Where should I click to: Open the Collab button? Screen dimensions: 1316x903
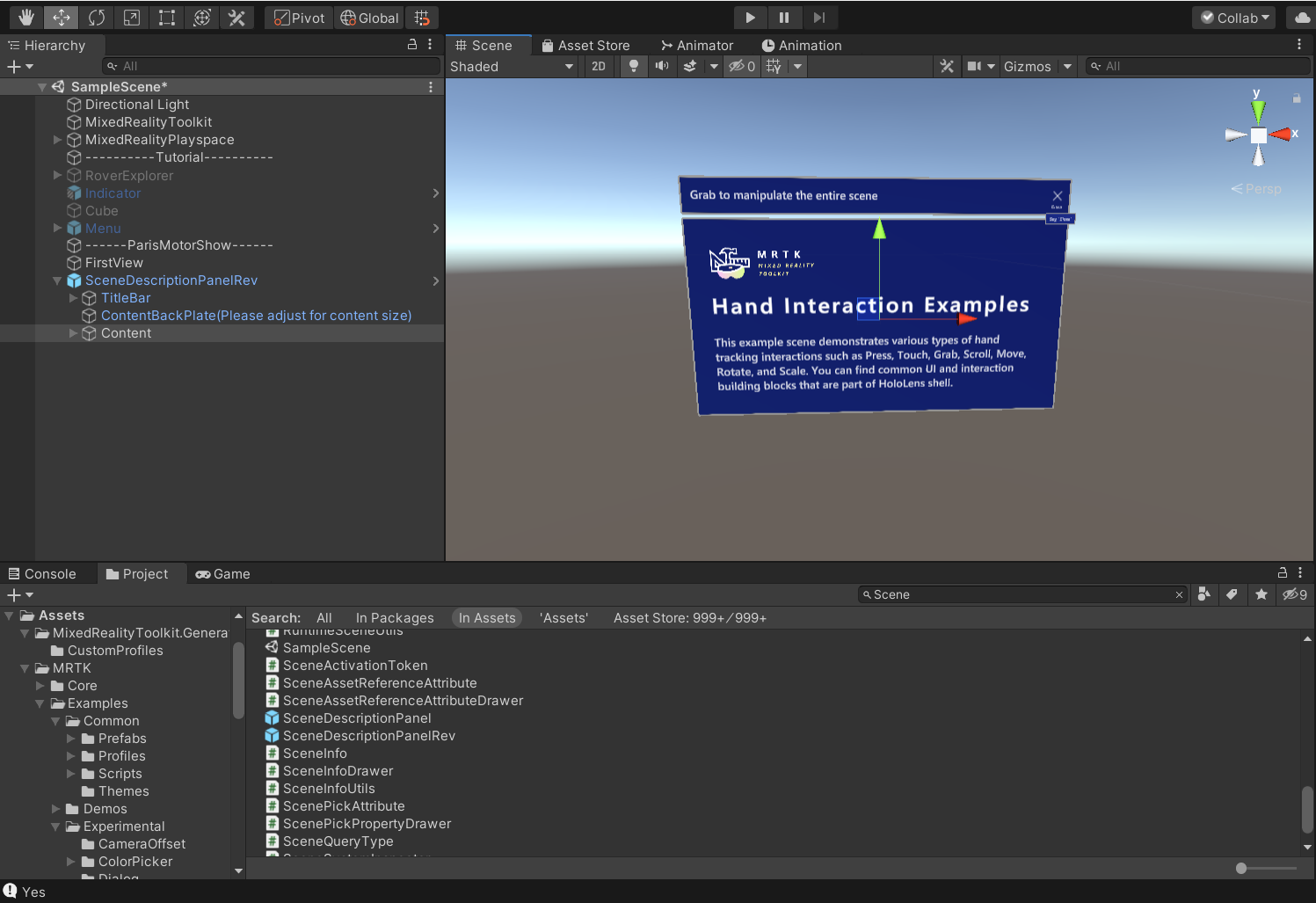(1234, 18)
